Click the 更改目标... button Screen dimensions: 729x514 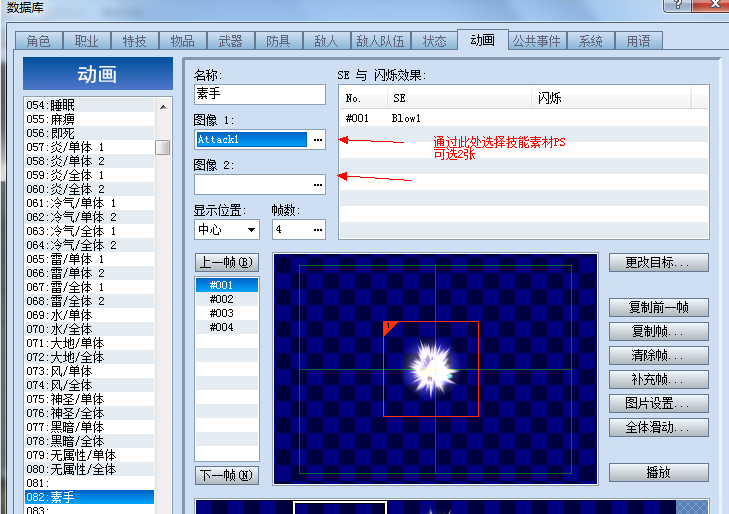659,263
